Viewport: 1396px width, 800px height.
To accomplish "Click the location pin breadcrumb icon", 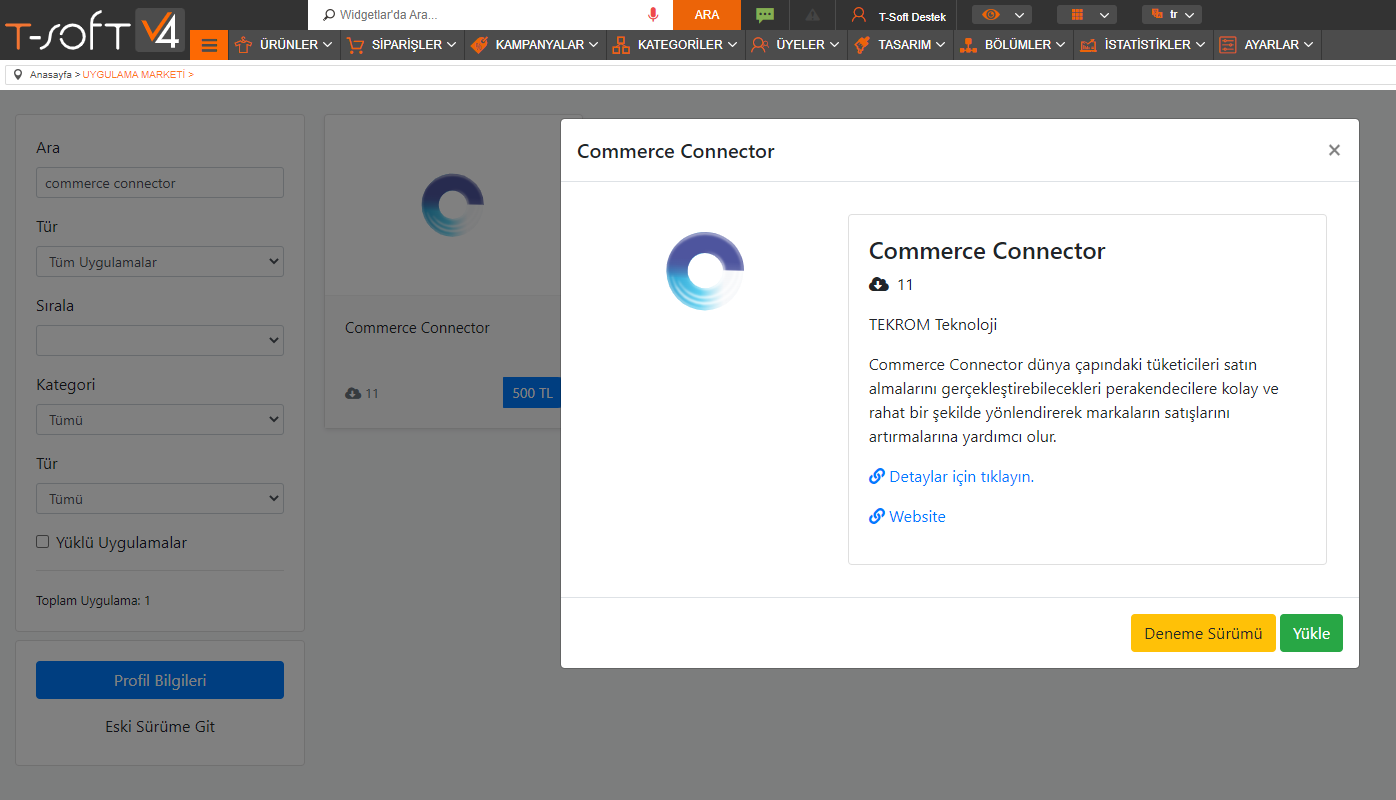I will pyautogui.click(x=18, y=75).
